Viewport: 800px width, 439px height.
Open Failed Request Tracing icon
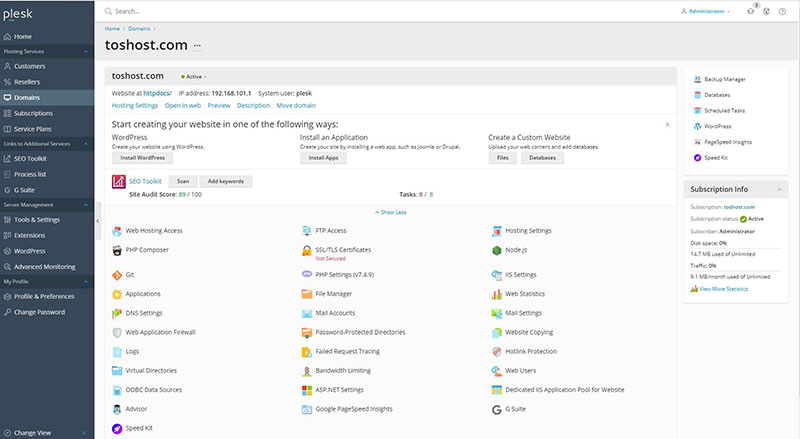pyautogui.click(x=307, y=352)
